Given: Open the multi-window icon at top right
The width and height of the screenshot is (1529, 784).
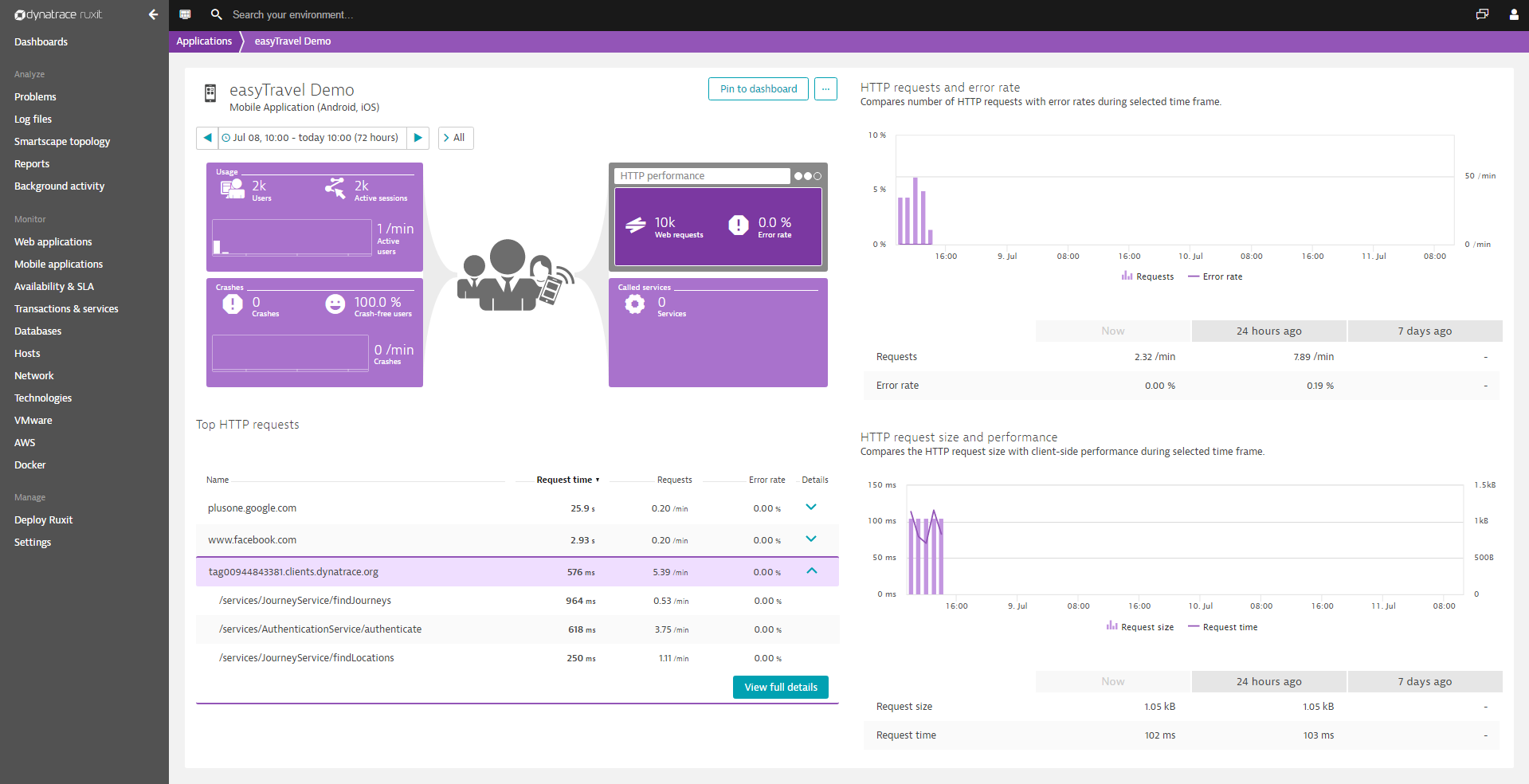Looking at the screenshot, I should point(1482,14).
